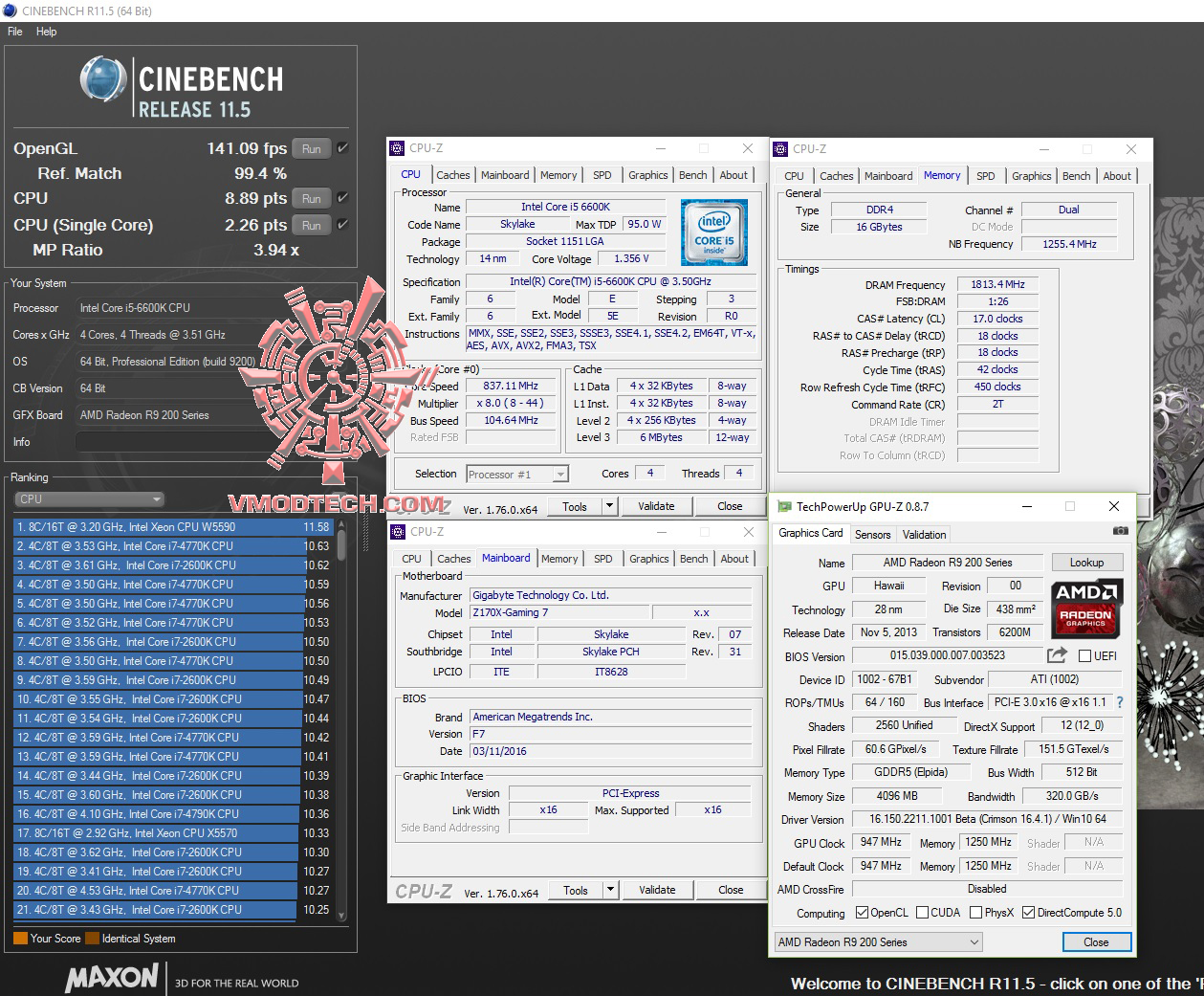Toggle the CUDA checkbox
Screen dimensions: 1204x996
click(923, 913)
